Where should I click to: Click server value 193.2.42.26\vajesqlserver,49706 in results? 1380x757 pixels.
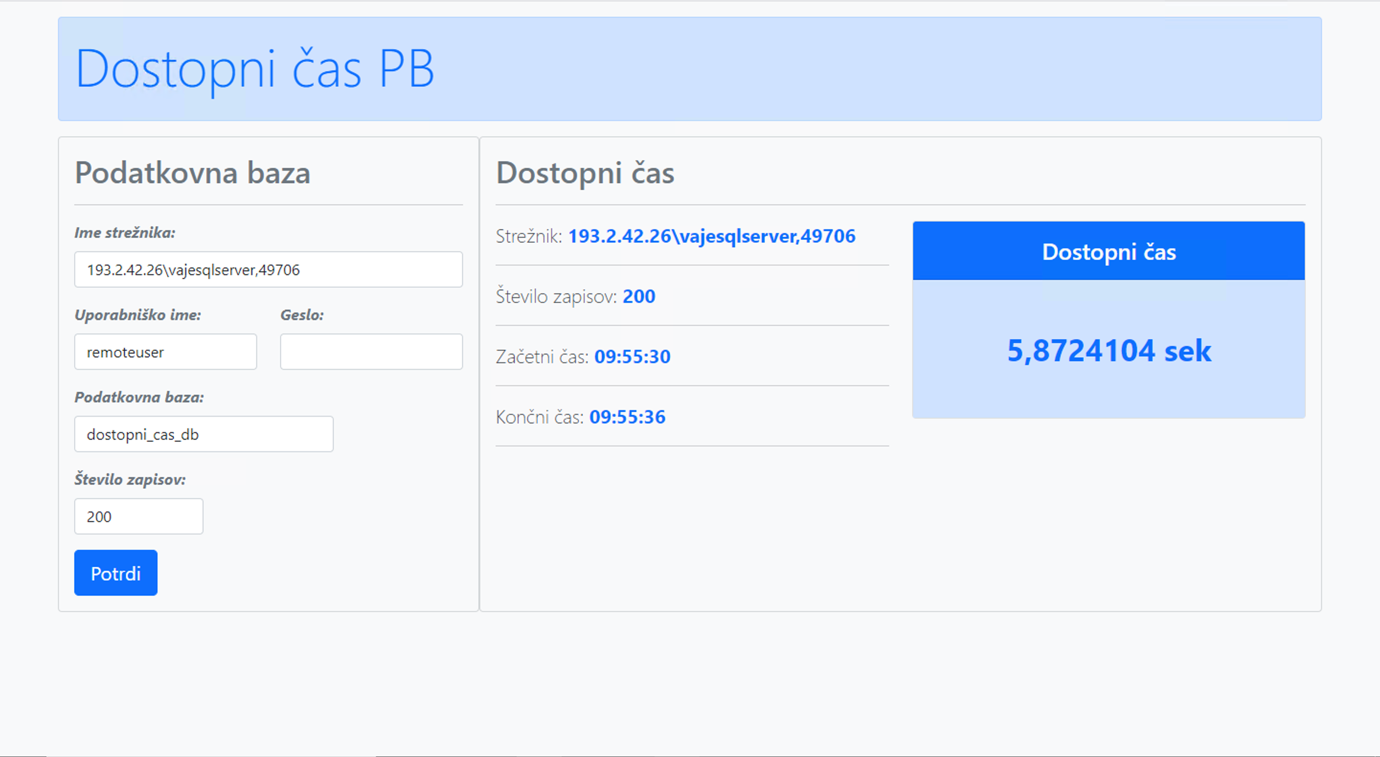712,236
